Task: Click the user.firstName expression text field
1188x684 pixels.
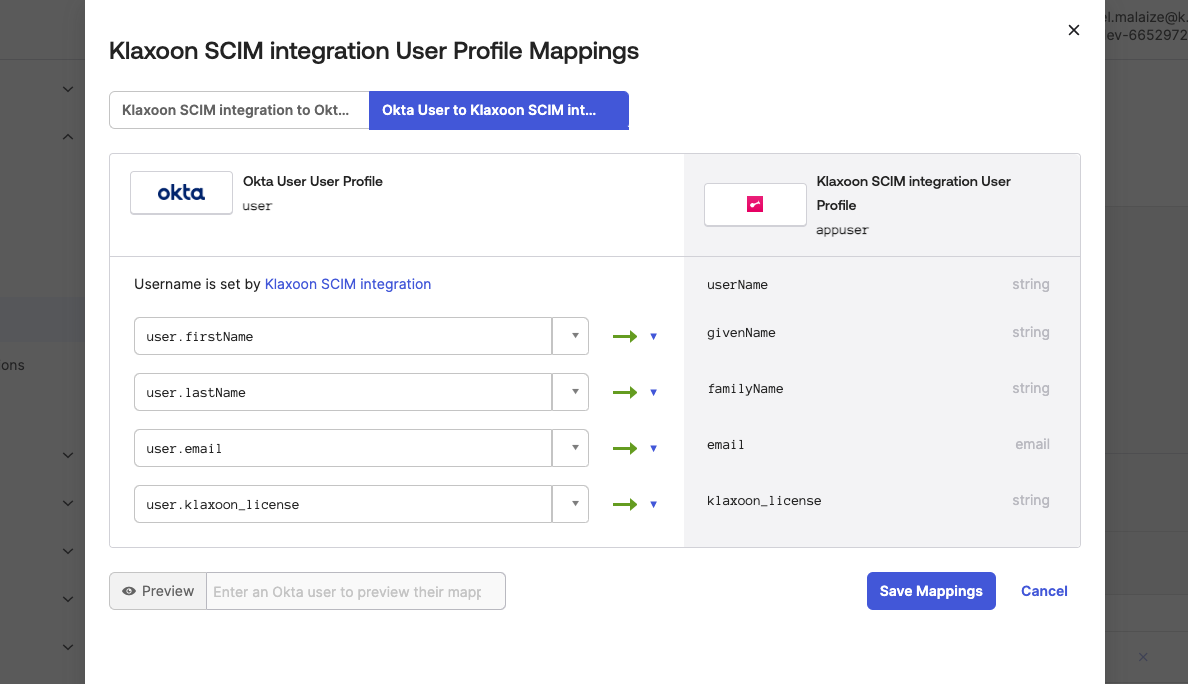Action: [342, 337]
